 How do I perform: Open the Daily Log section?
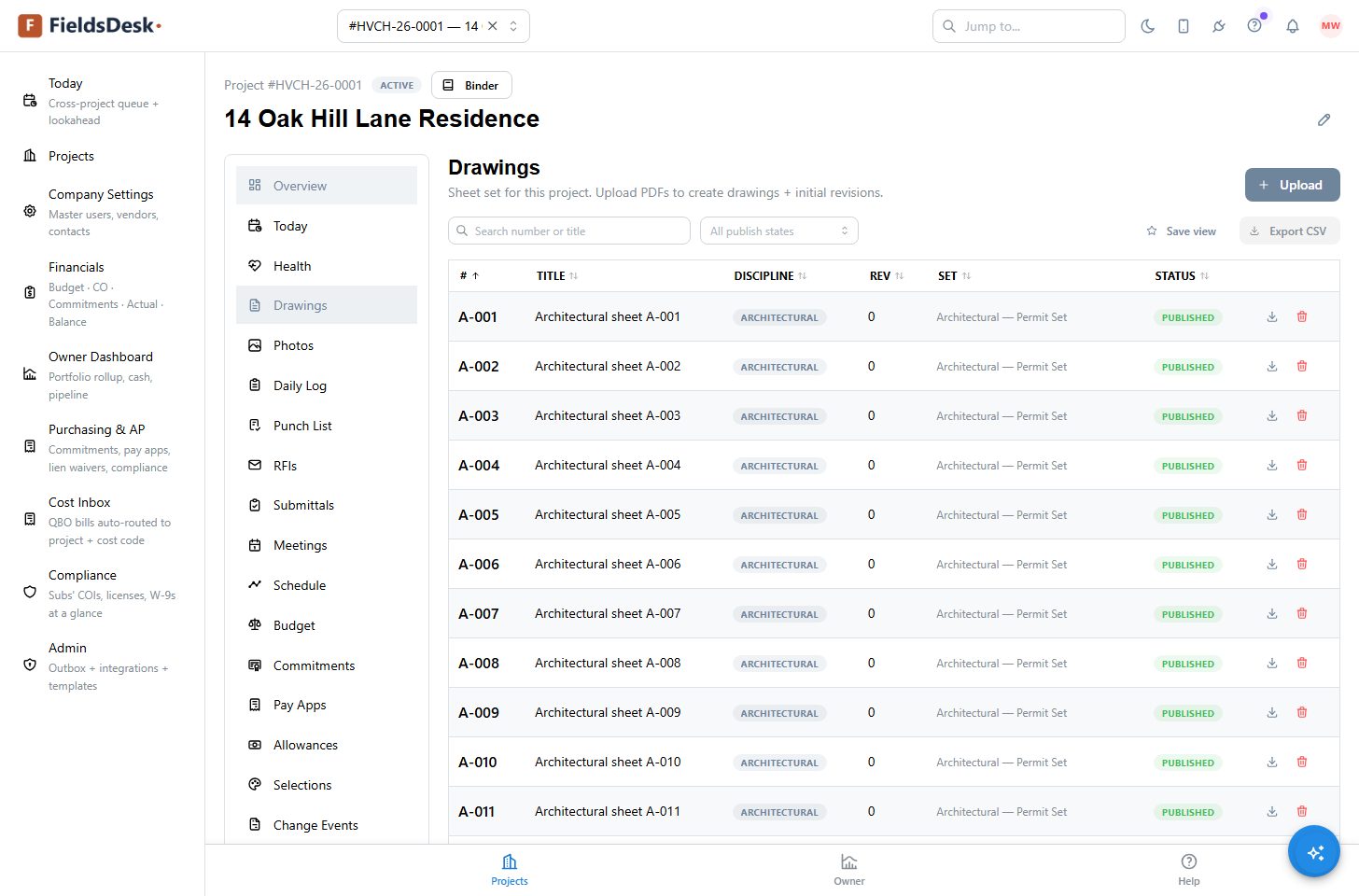(327, 385)
